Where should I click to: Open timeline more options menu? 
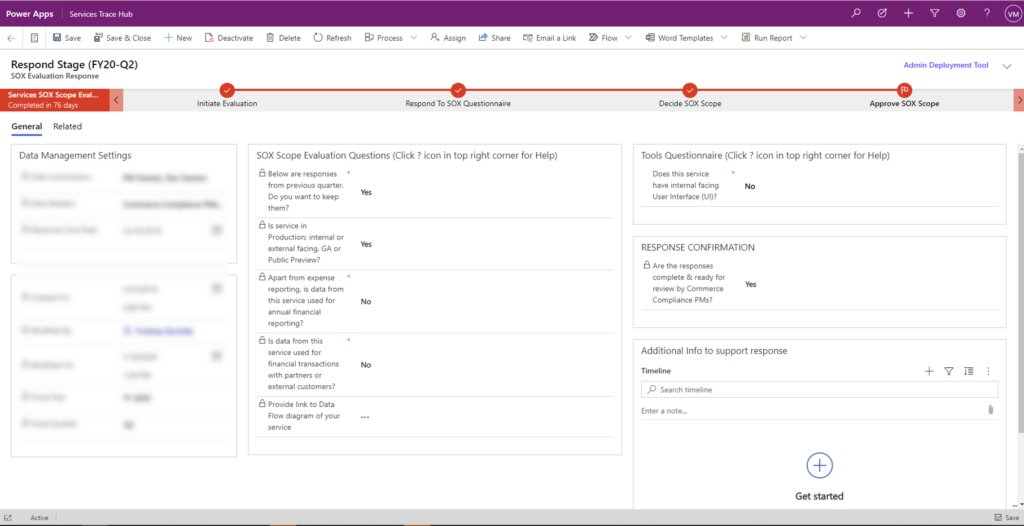click(x=988, y=371)
